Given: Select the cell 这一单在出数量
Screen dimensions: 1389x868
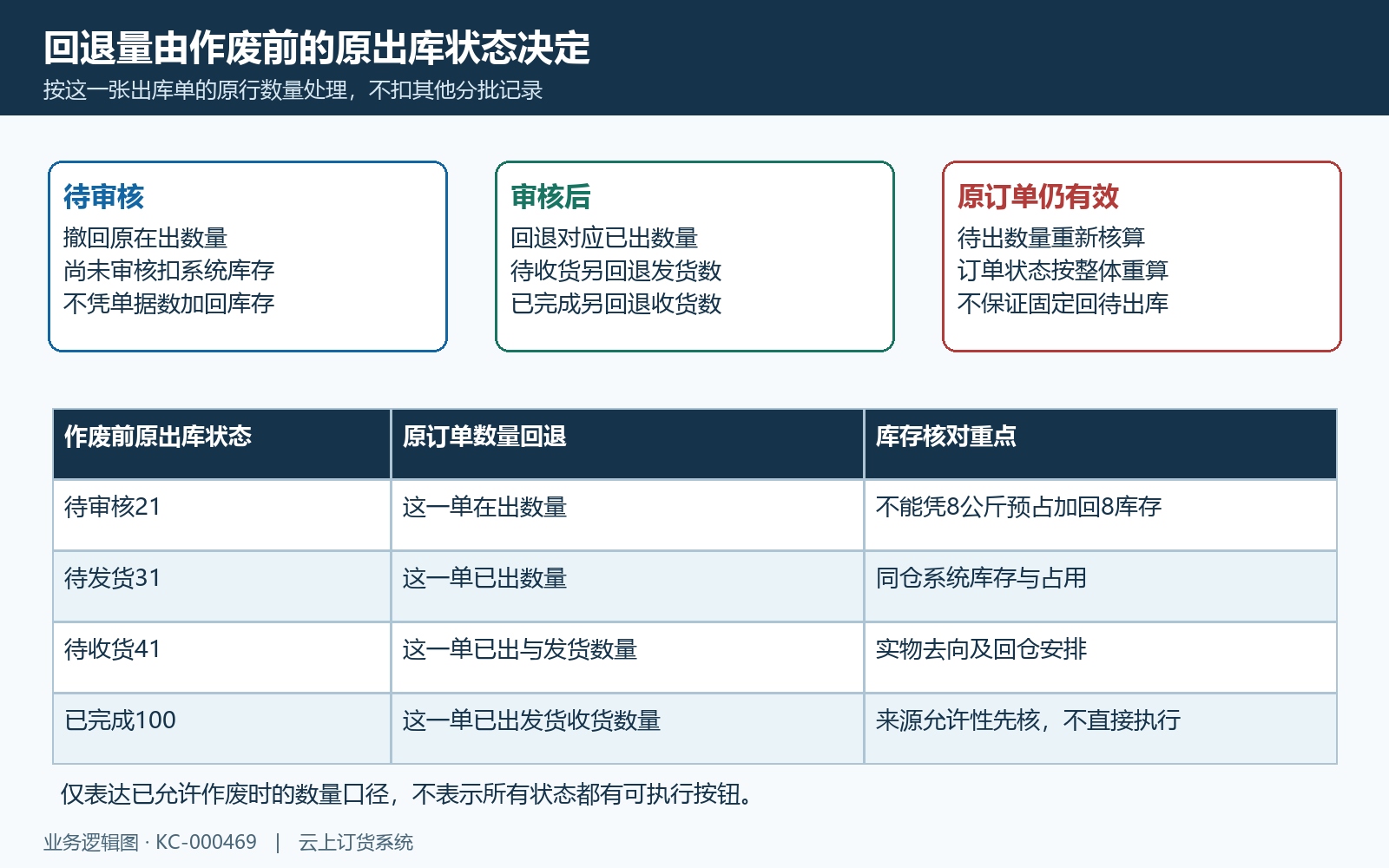Looking at the screenshot, I should 627,515.
